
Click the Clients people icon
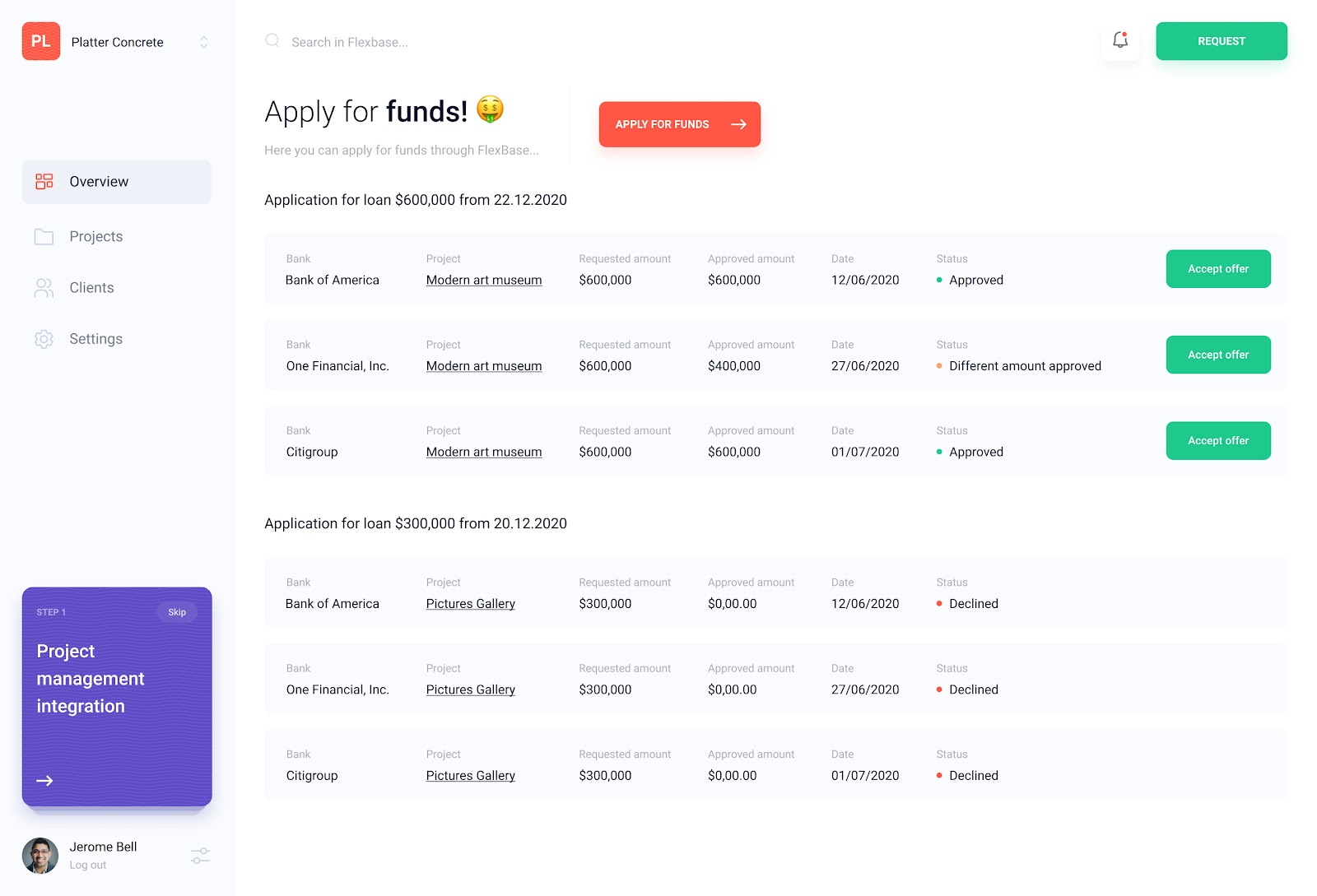pos(44,288)
